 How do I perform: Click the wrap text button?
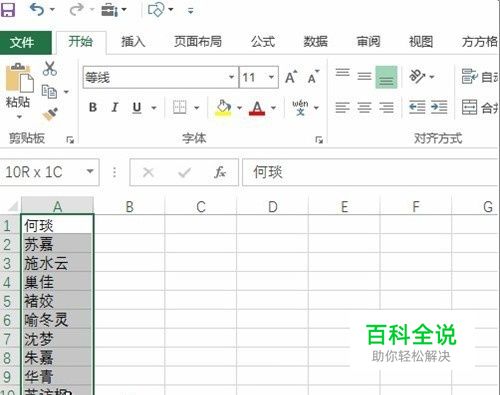[480, 77]
